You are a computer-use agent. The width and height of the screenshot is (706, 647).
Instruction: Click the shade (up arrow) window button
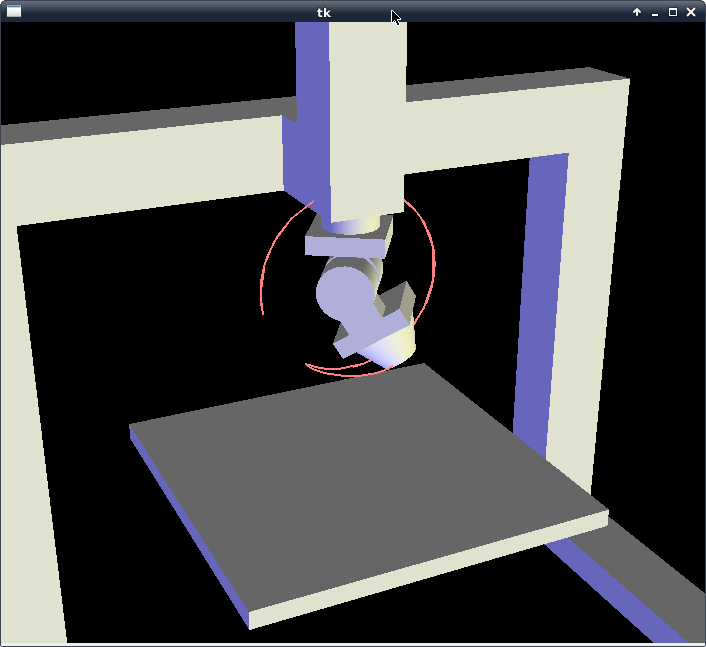pos(637,12)
